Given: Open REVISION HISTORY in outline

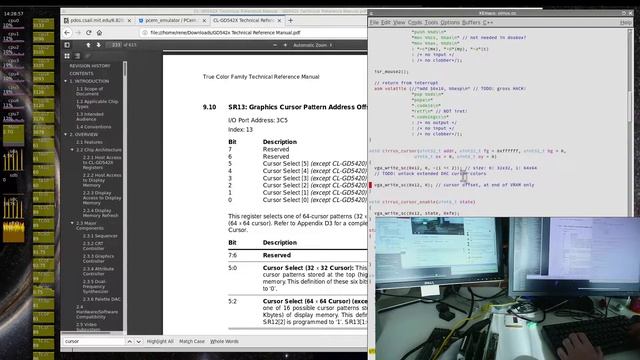Looking at the screenshot, I should click(90, 66).
